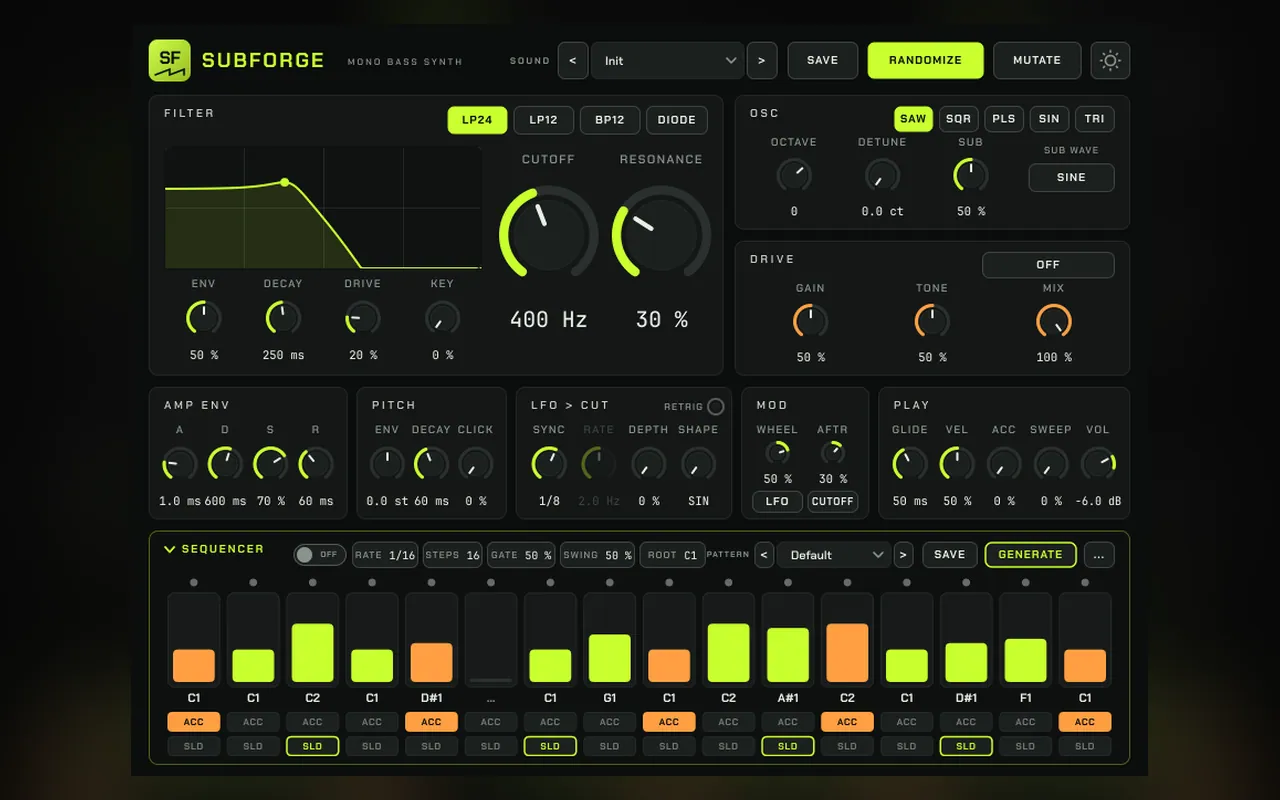The height and width of the screenshot is (800, 1280).
Task: Select the TRI oscillator waveform
Action: (x=1095, y=119)
